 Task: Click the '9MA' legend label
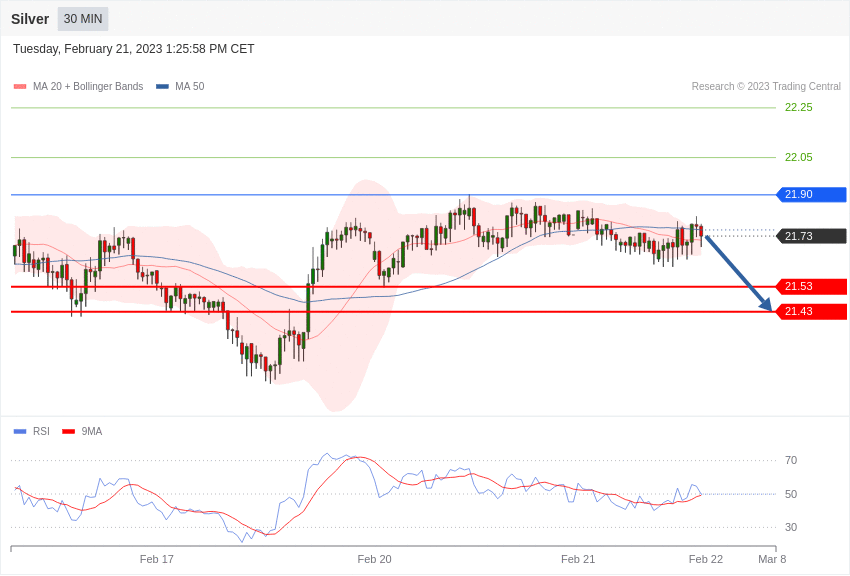click(92, 431)
